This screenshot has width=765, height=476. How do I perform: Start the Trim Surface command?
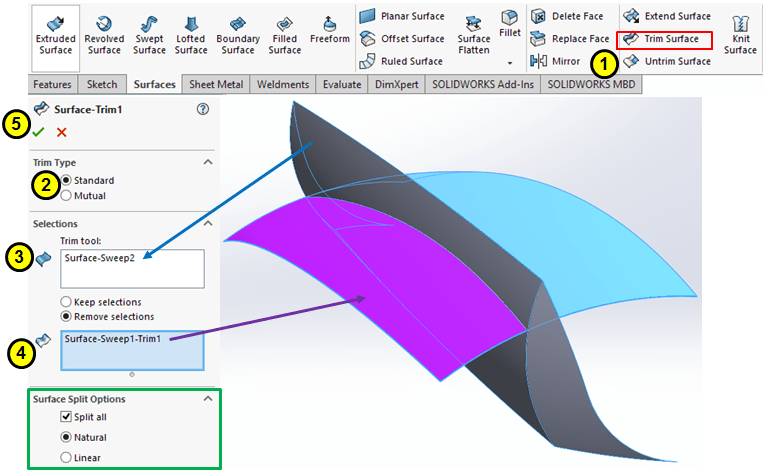[663, 39]
